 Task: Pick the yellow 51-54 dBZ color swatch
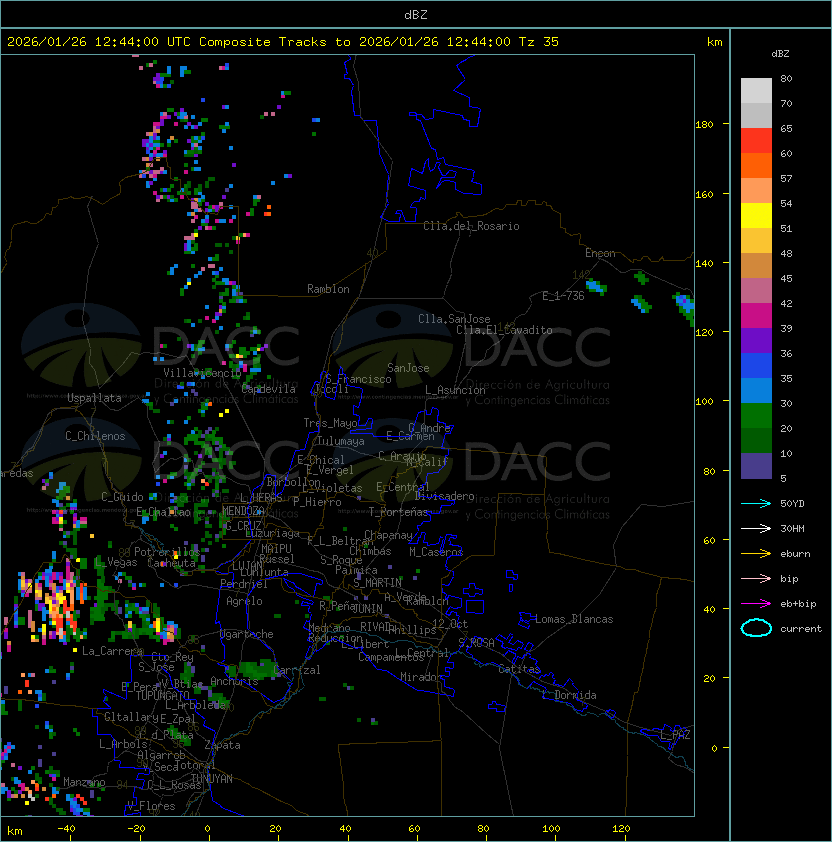pyautogui.click(x=756, y=216)
